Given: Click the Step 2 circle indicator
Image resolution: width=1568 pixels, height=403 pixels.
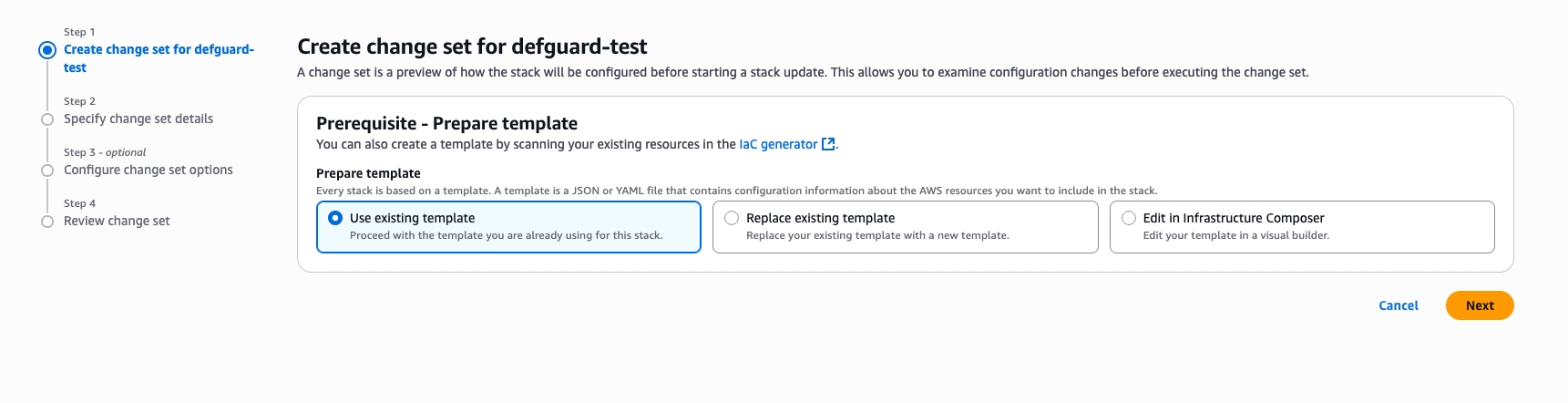Looking at the screenshot, I should pos(47,119).
